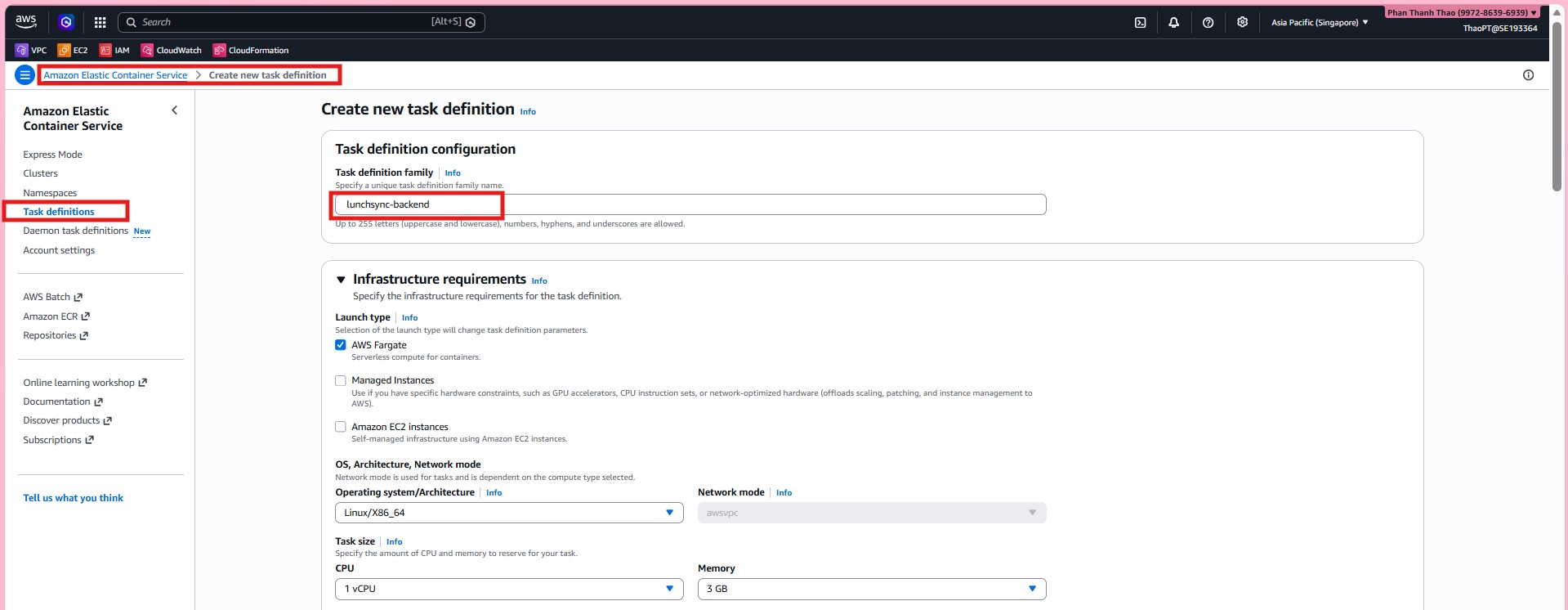Screen dimensions: 1568x610
Task: Click the page vertical scrollbar
Action: tap(1557, 106)
